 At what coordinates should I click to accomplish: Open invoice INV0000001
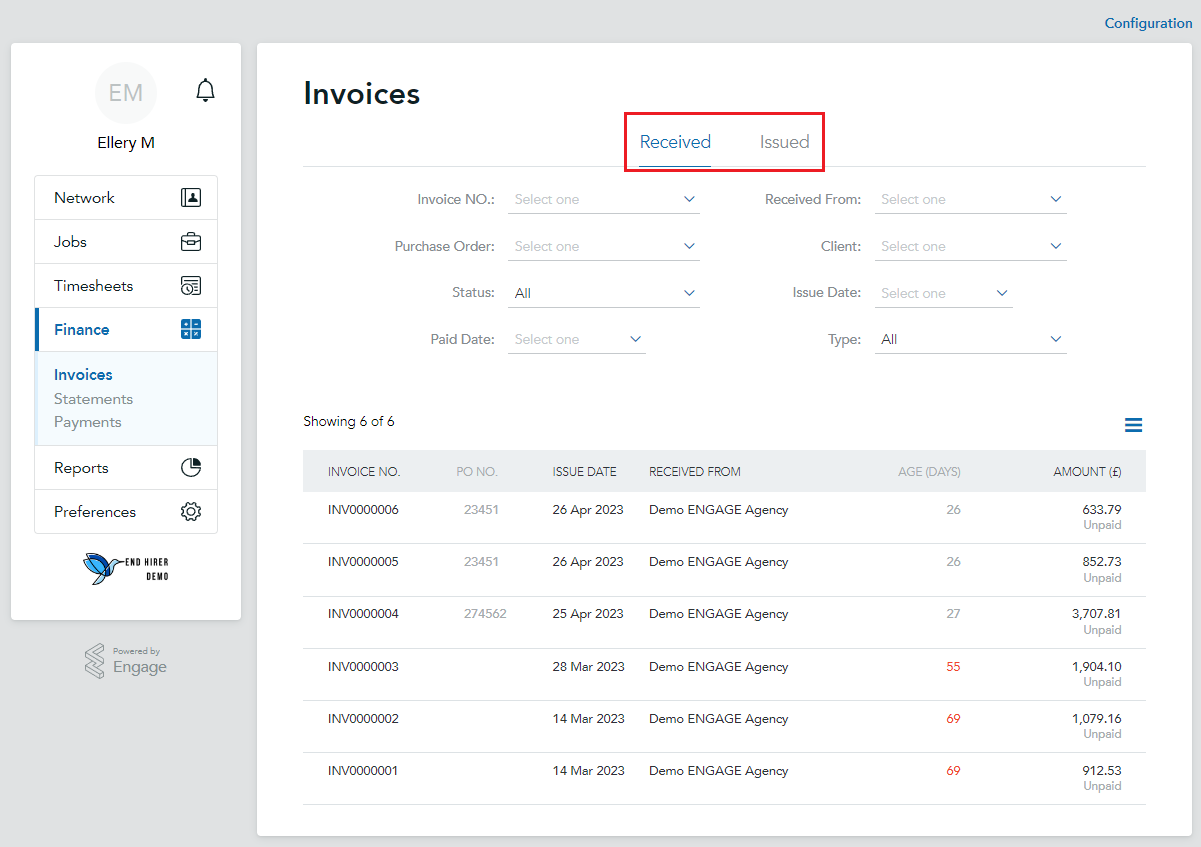(363, 771)
